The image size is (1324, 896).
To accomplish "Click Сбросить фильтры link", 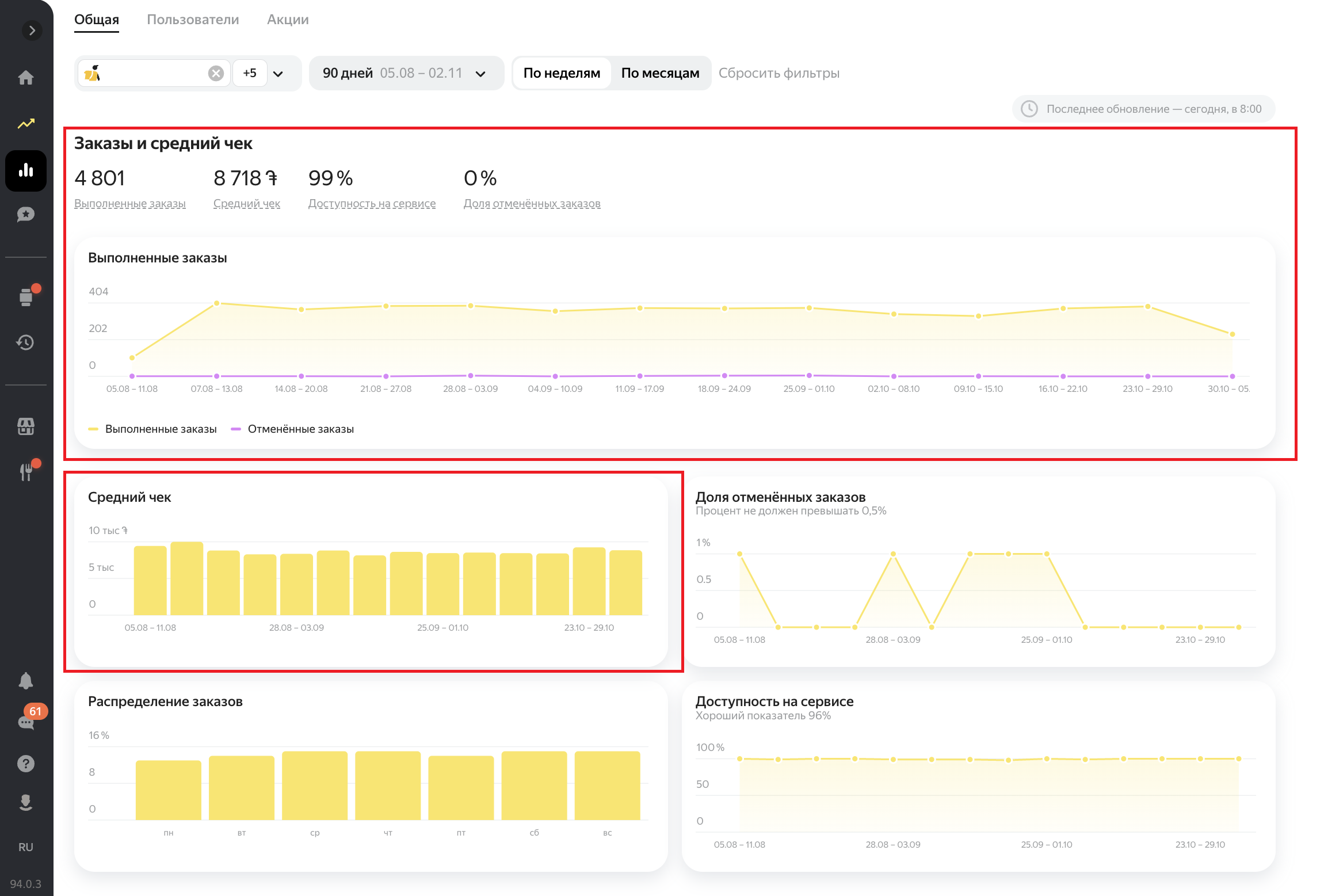I will 779,73.
